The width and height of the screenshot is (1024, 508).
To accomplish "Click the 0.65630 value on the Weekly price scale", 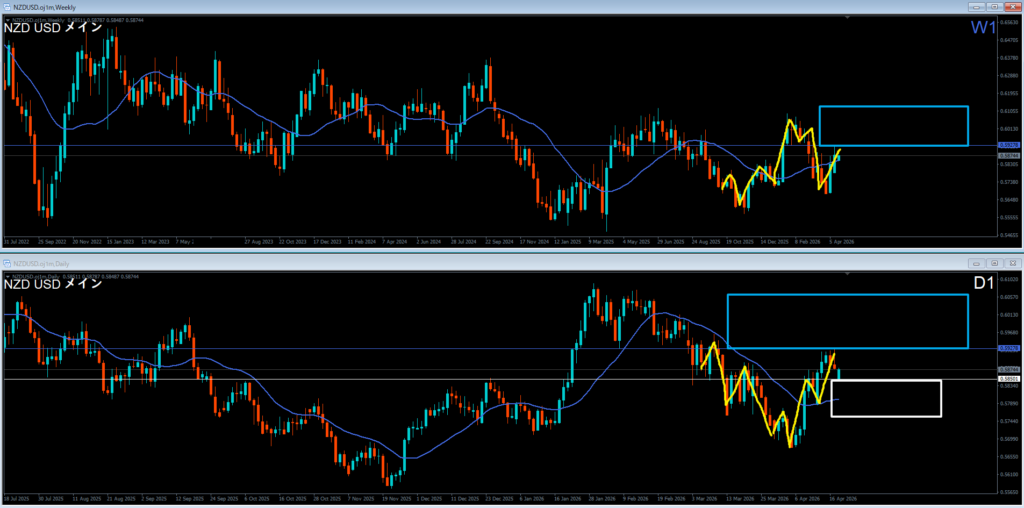I will pyautogui.click(x=1009, y=22).
